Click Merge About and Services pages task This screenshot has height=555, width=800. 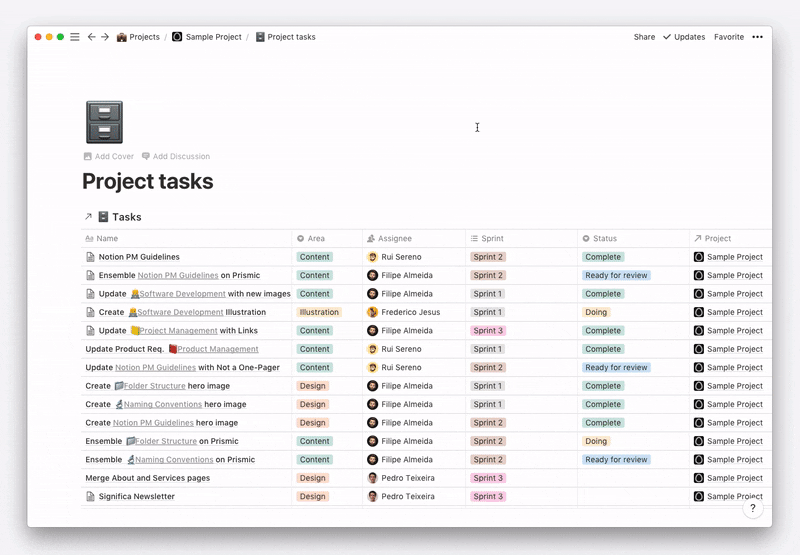coord(147,478)
